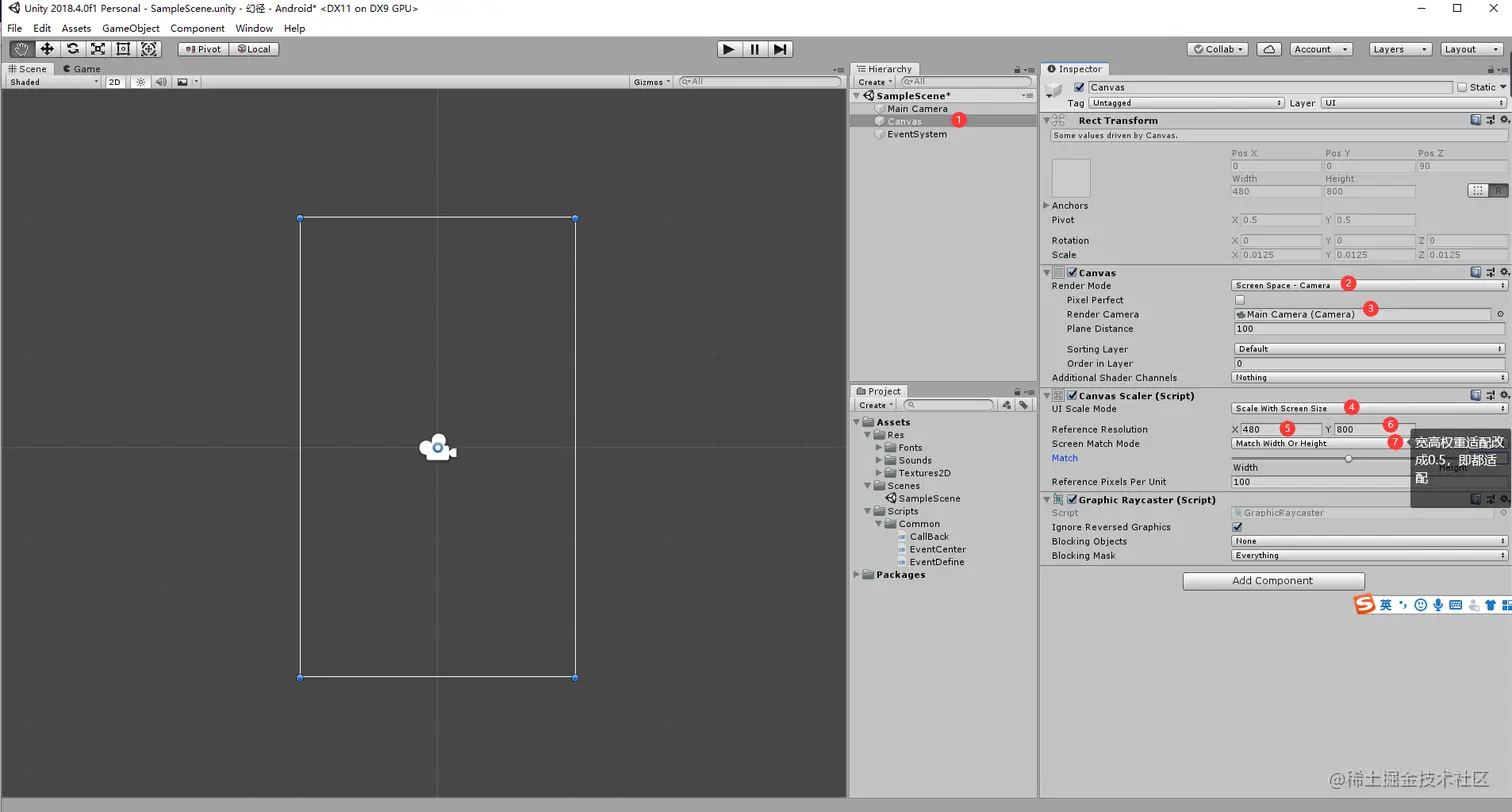Screen dimensions: 1512x812
Task: Open the cloud services icon
Action: [1269, 49]
